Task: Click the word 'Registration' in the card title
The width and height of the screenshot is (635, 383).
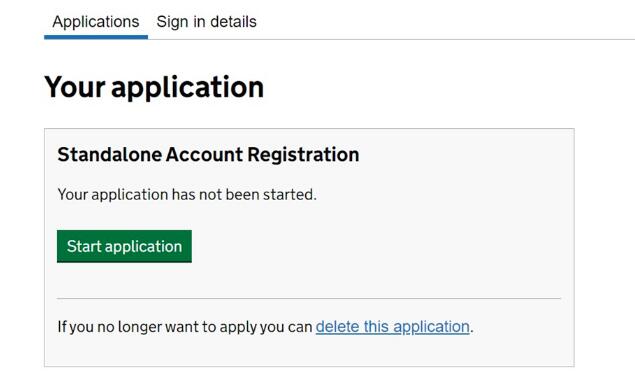Action: [x=303, y=154]
